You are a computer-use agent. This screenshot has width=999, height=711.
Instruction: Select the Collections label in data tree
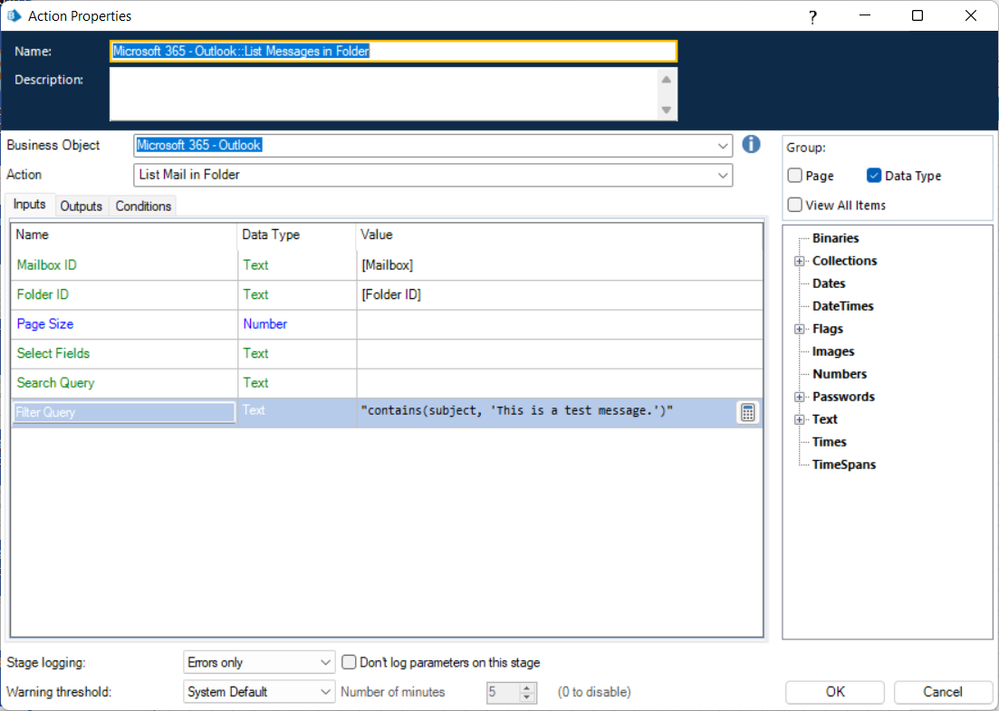pos(844,261)
